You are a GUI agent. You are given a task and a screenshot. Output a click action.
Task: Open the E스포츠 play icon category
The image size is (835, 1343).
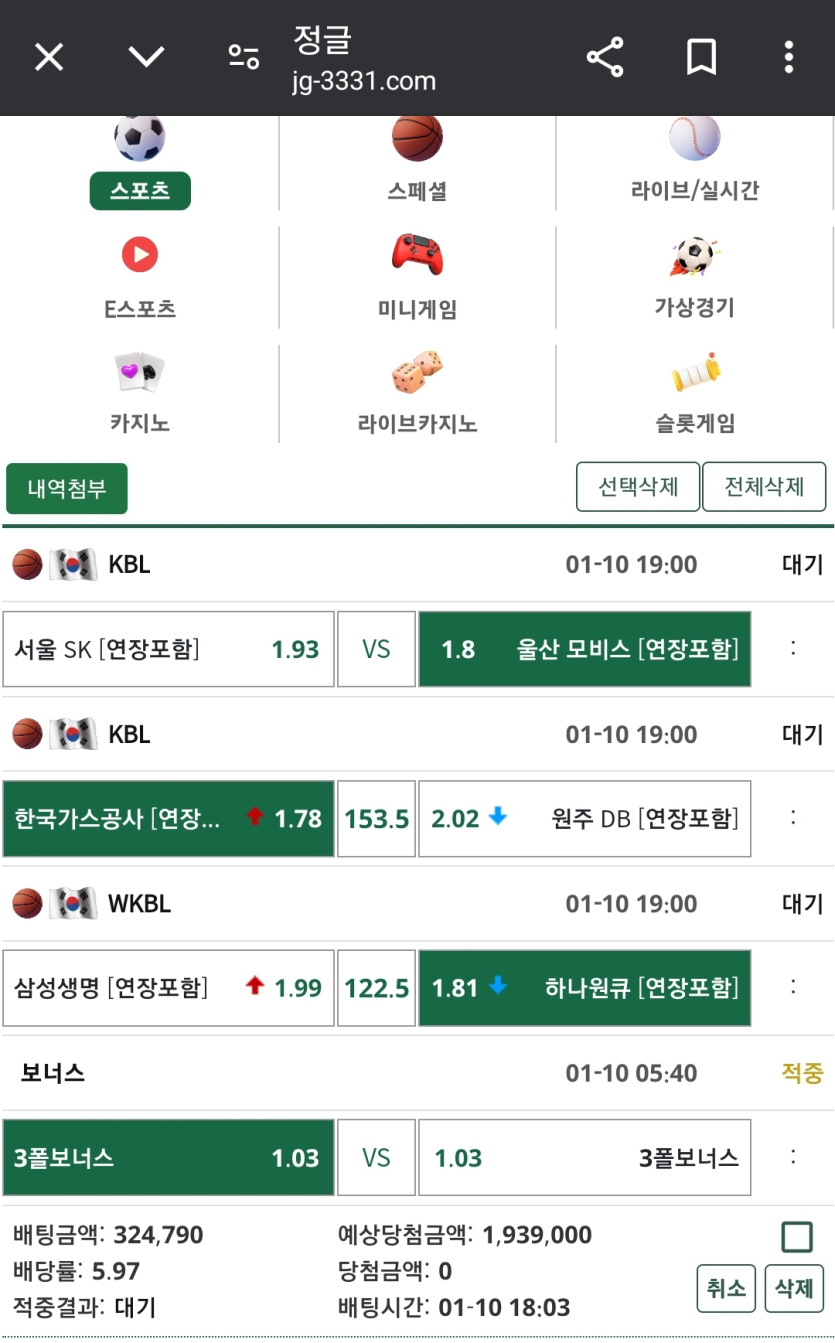point(140,277)
